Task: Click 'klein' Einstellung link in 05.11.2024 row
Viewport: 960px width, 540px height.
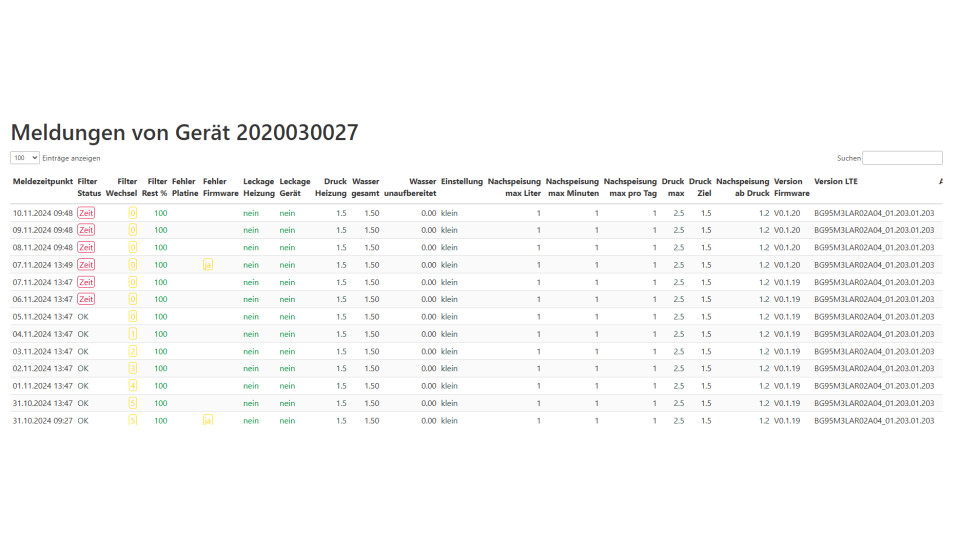Action: 449,317
